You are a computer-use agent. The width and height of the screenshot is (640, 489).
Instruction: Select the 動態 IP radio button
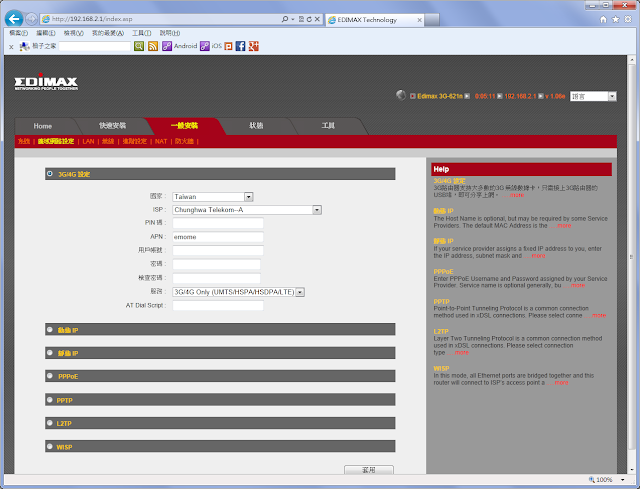click(x=50, y=329)
